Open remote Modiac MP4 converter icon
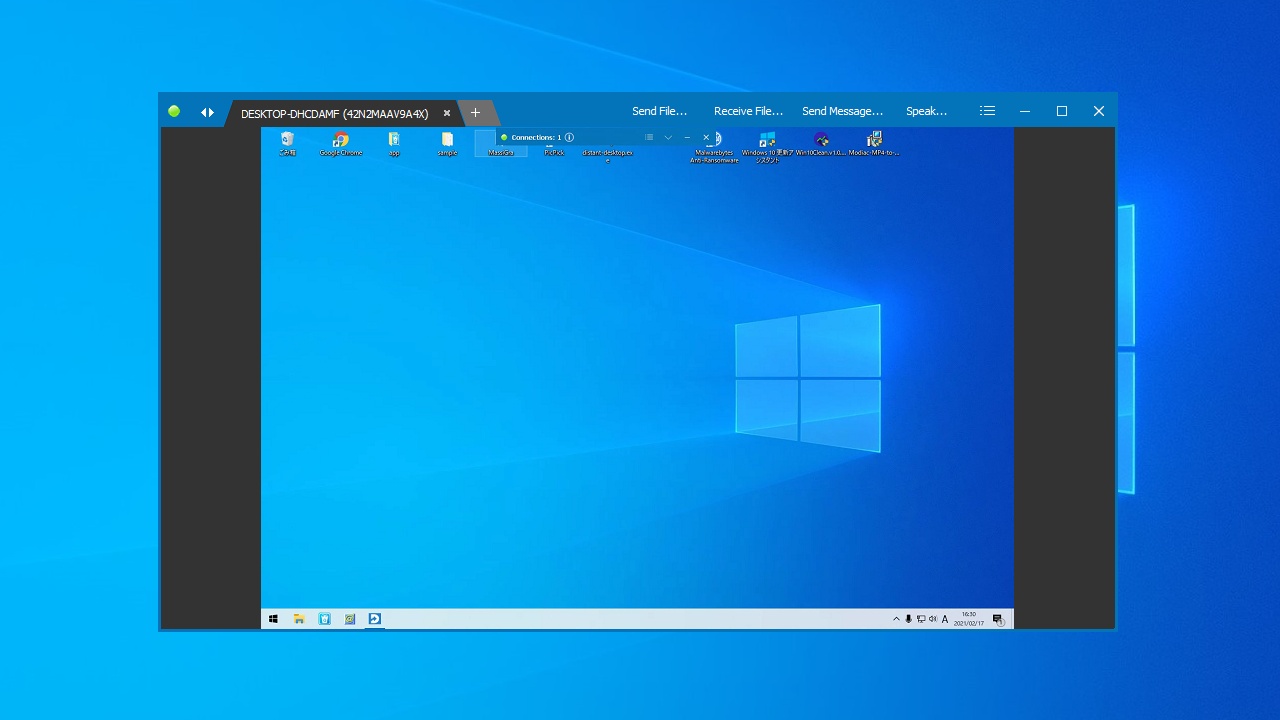The width and height of the screenshot is (1280, 720). point(874,144)
